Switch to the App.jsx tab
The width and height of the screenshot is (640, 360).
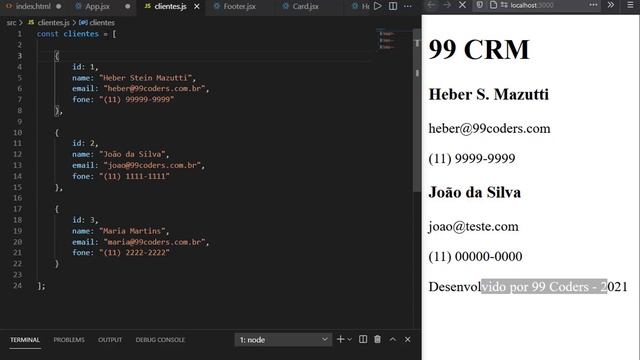tap(98, 7)
